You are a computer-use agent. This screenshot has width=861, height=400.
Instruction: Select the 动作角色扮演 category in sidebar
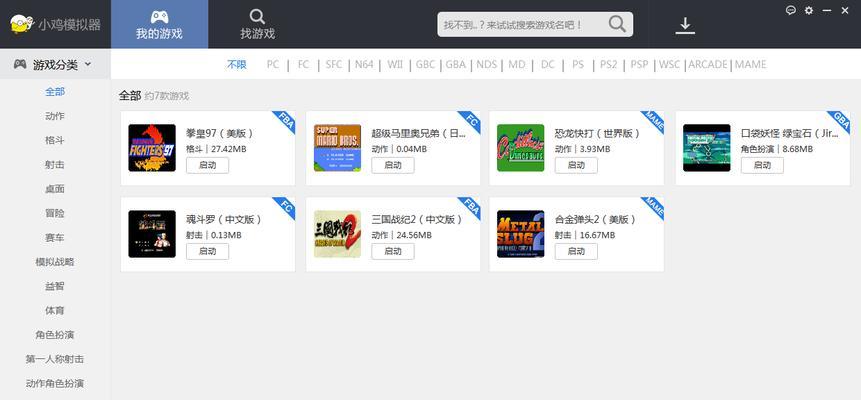[x=55, y=383]
